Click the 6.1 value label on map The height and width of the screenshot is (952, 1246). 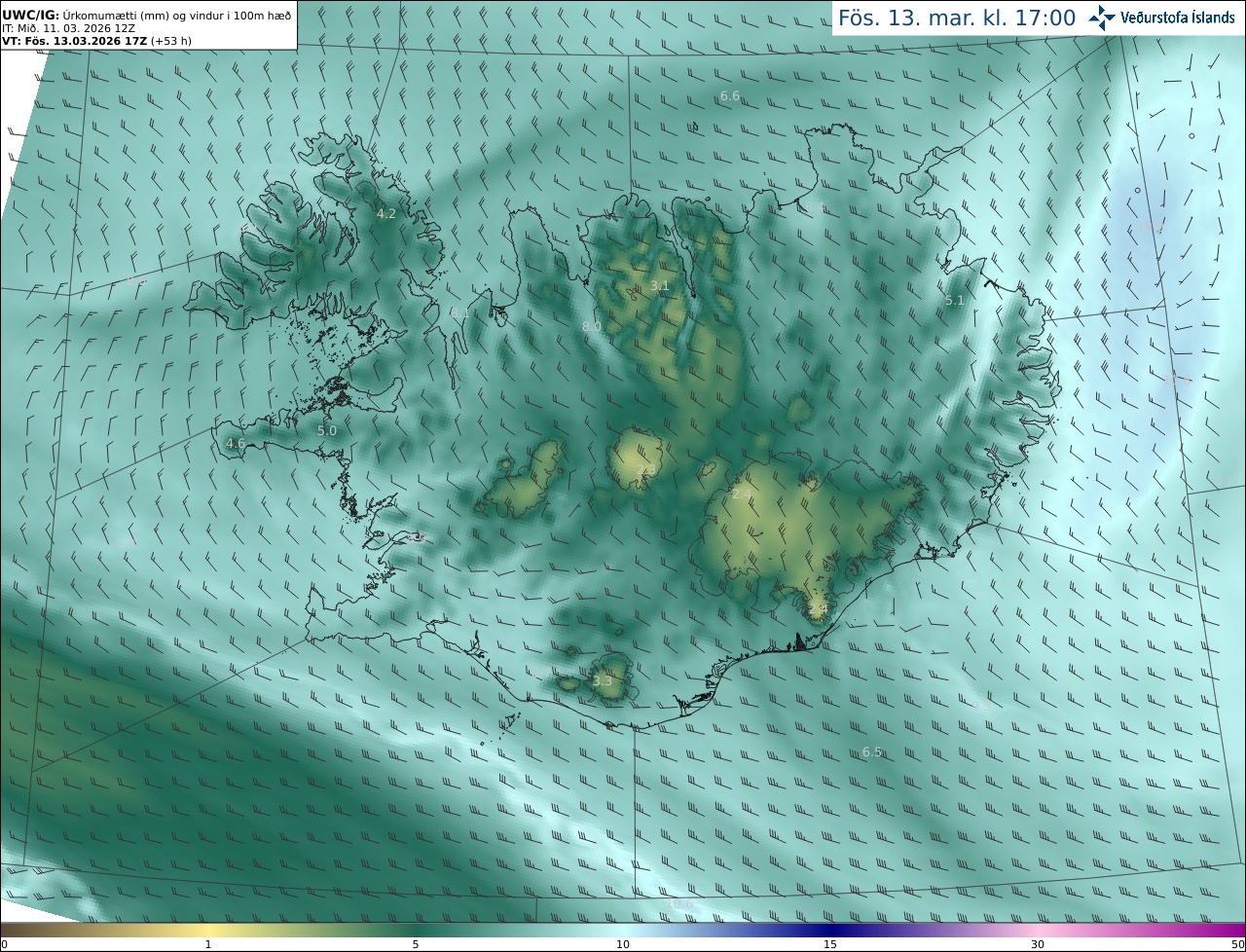[459, 313]
